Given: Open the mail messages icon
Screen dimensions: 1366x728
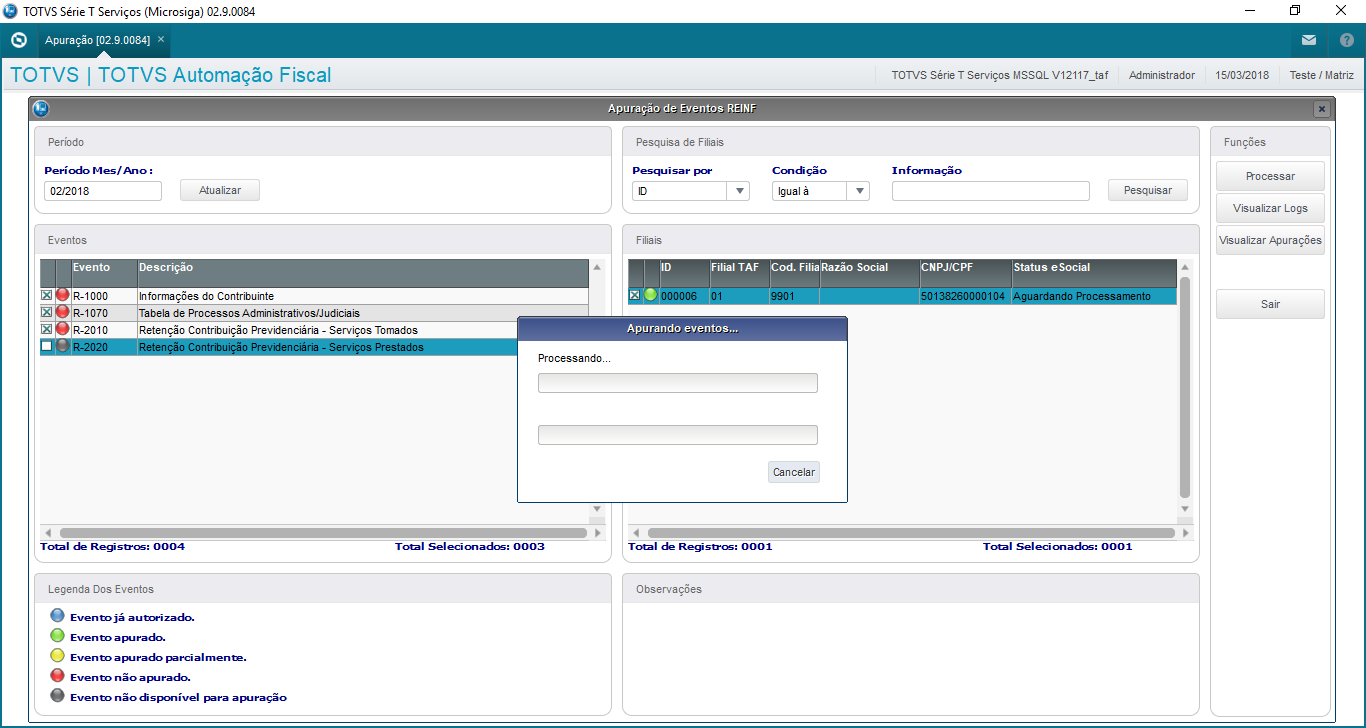Looking at the screenshot, I should click(x=1309, y=40).
